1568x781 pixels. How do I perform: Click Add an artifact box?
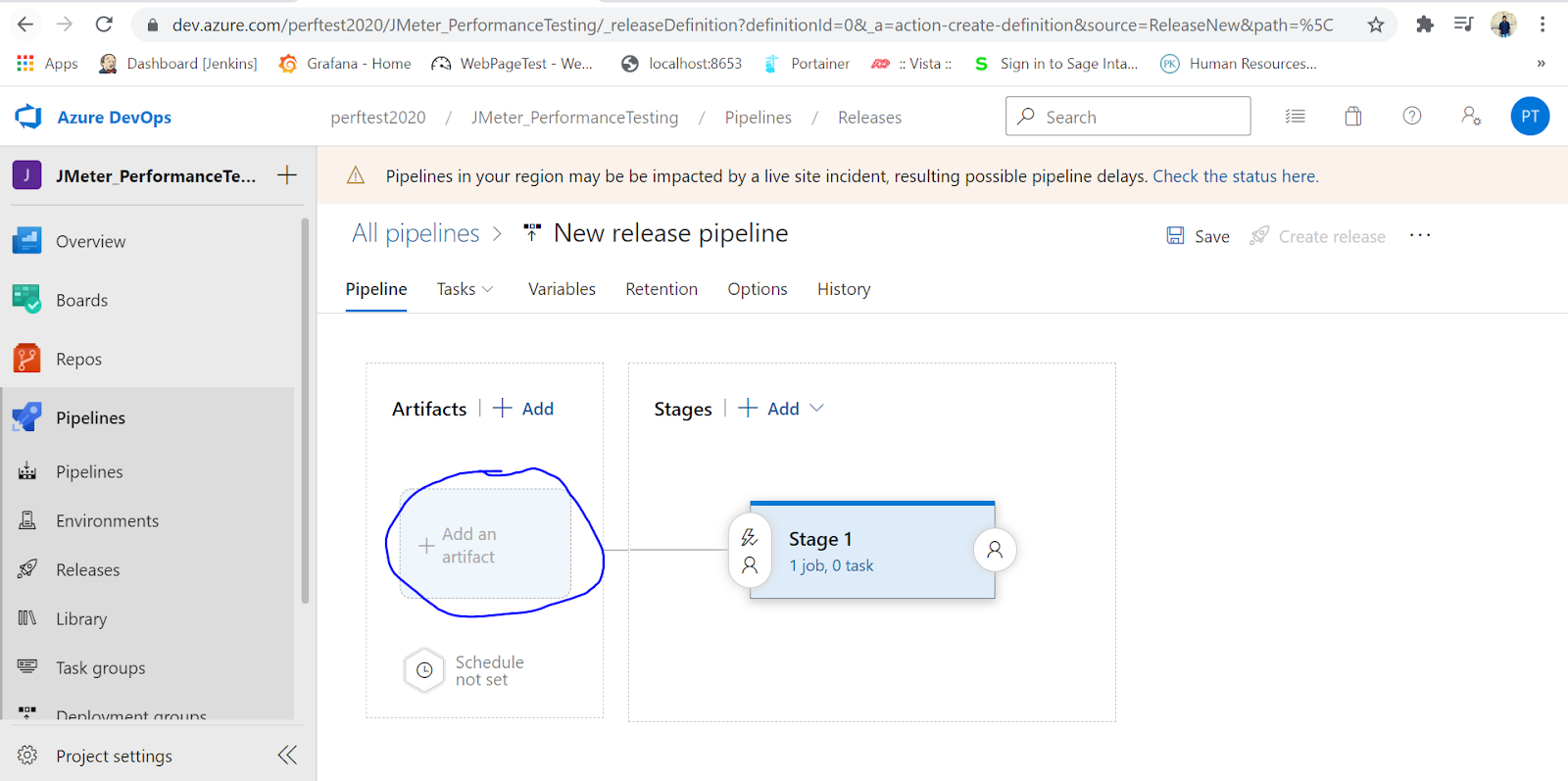pos(485,544)
